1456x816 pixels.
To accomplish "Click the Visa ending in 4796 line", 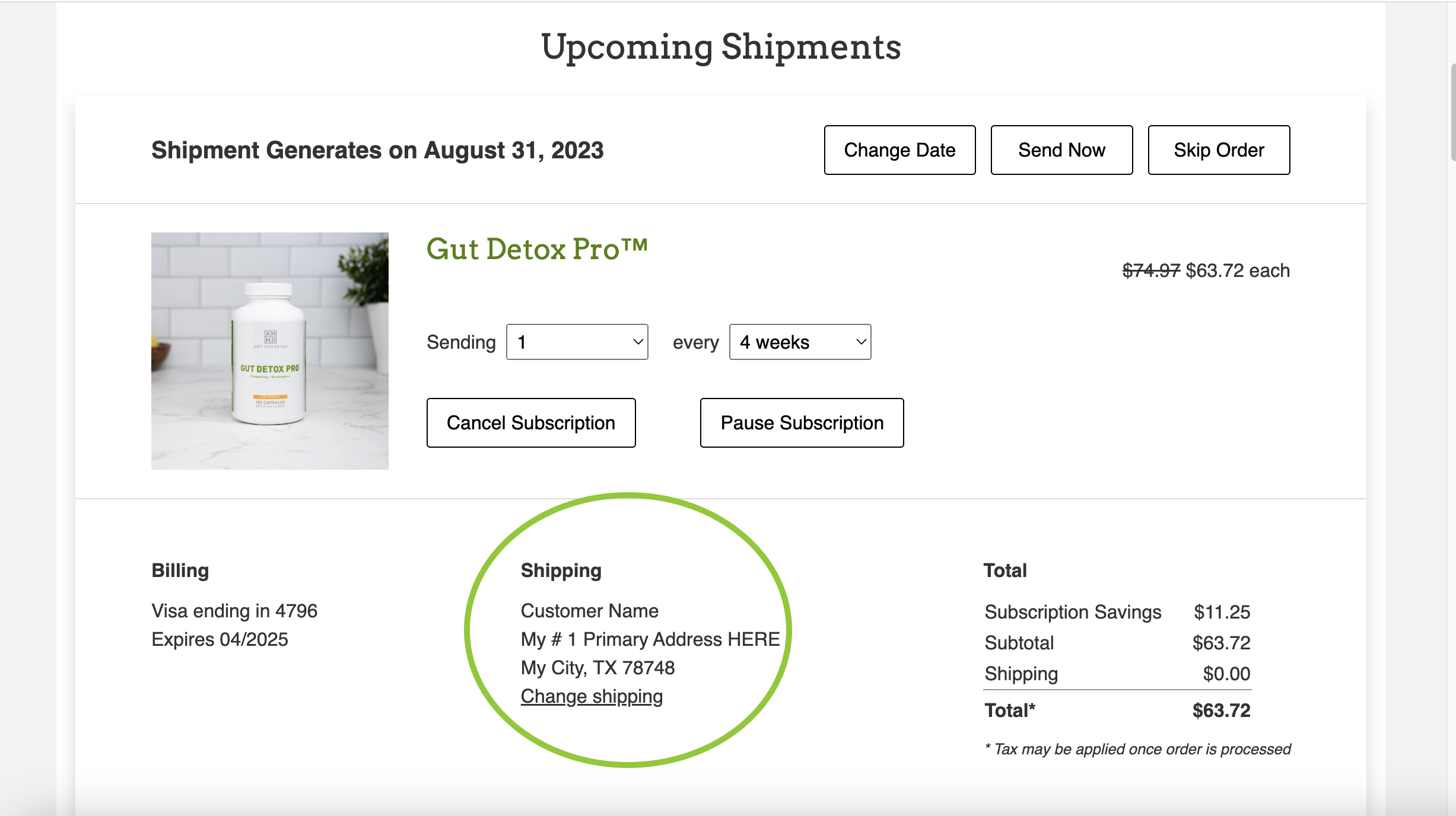I will (x=234, y=611).
